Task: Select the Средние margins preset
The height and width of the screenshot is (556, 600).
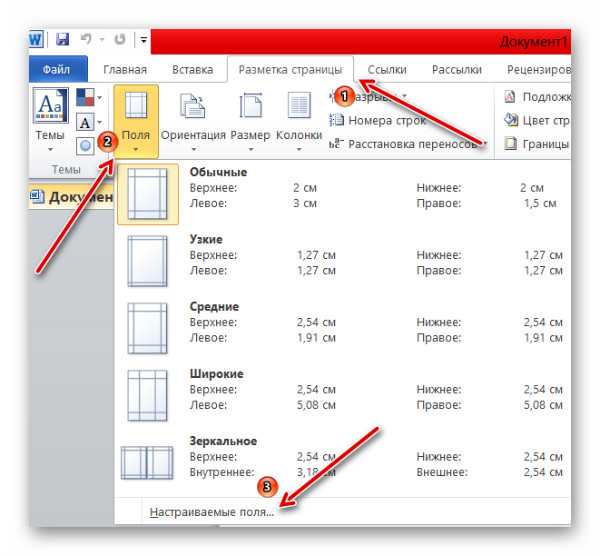Action: point(342,329)
